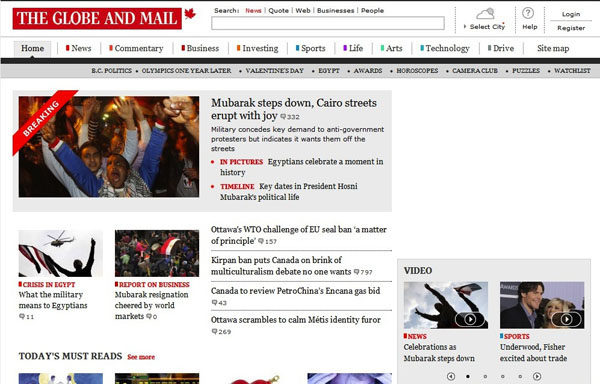Play the Underwood, Fisher trade video
The image size is (600, 384).
pos(567,319)
